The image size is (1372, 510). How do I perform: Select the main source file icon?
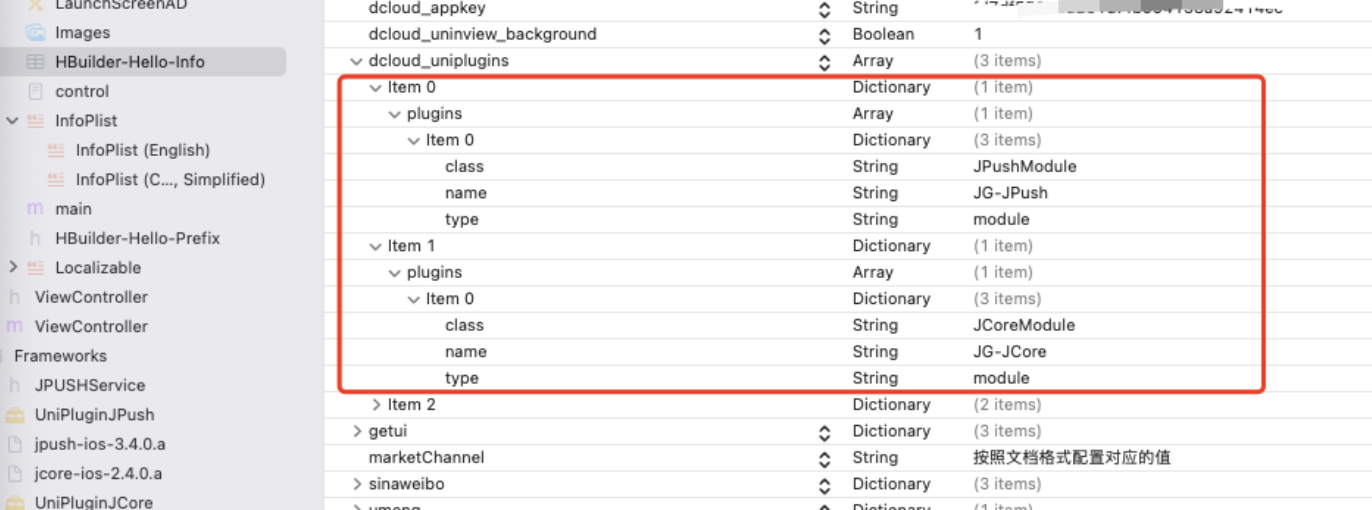(35, 209)
